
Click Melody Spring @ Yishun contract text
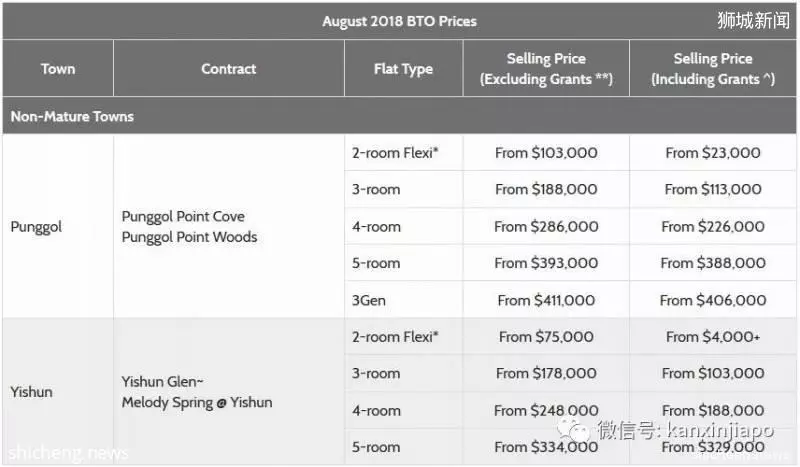coord(197,402)
